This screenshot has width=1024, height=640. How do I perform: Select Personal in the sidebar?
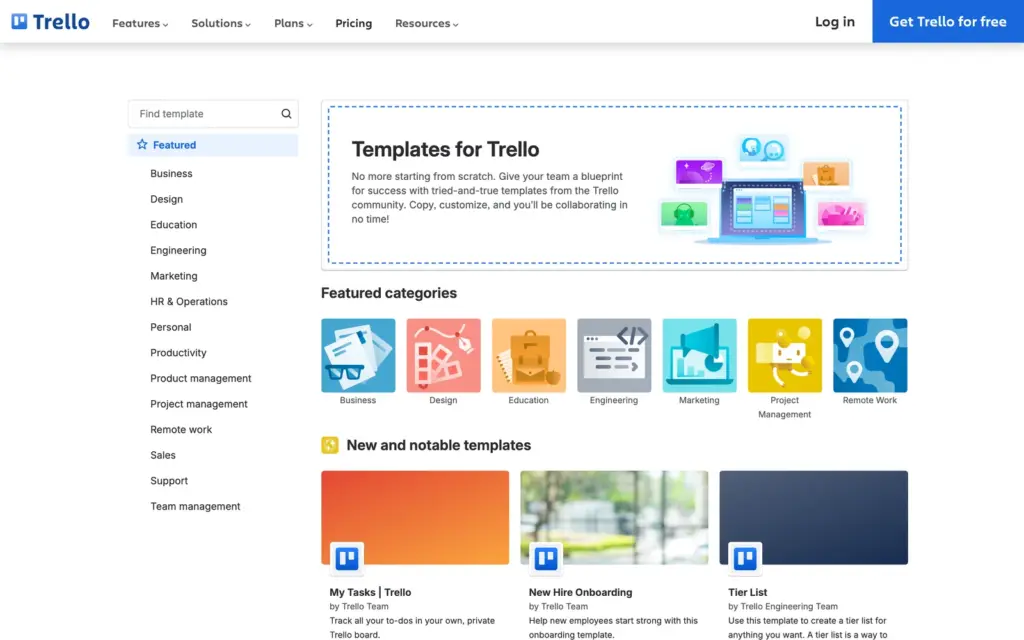[x=170, y=327]
